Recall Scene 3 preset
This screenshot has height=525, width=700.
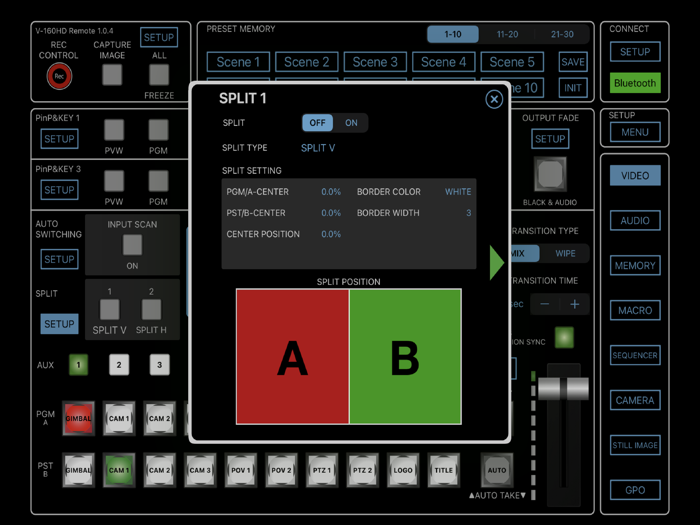[x=375, y=62]
